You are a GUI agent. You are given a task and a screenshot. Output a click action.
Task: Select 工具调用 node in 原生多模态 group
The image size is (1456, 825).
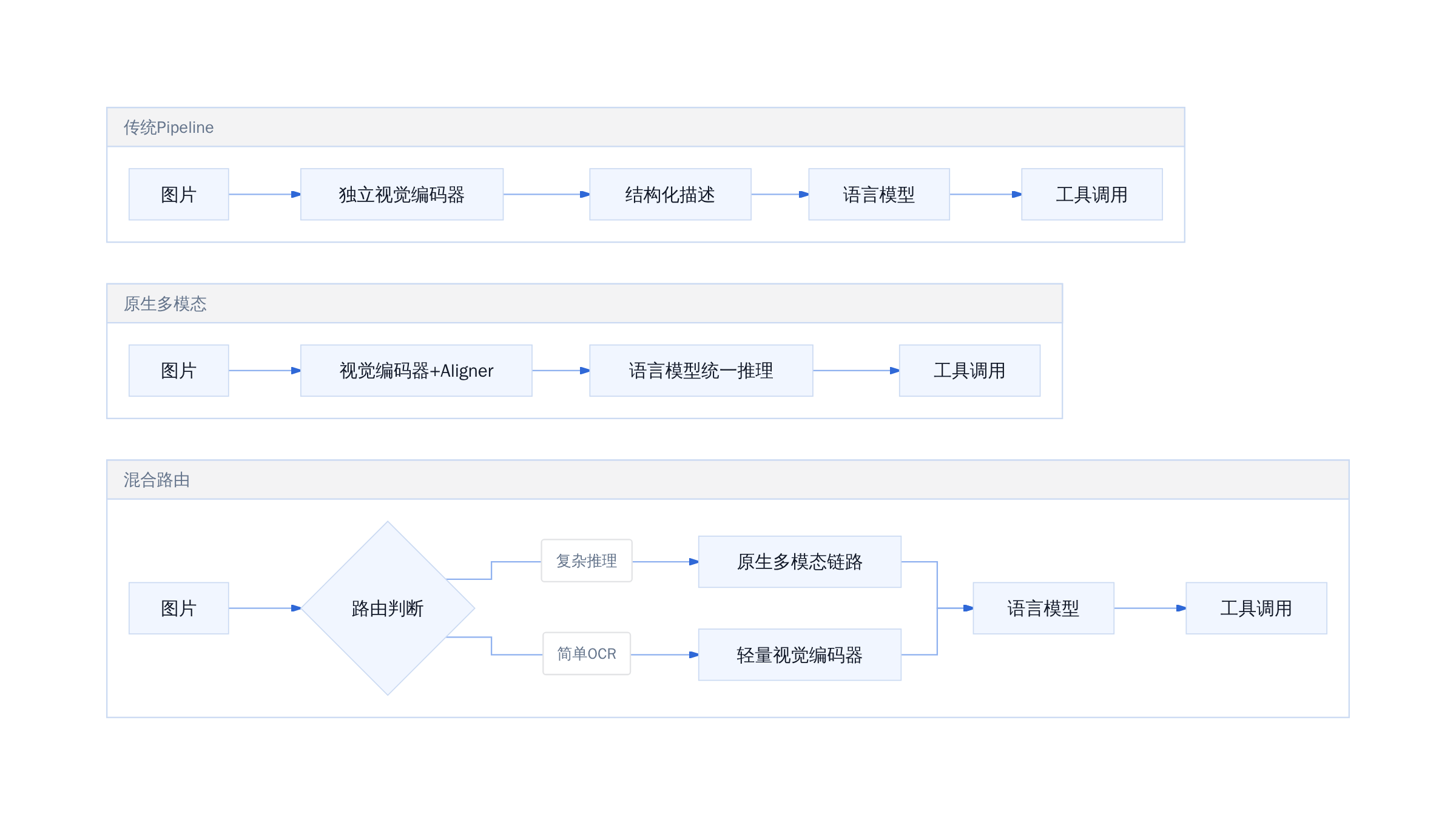coord(969,371)
